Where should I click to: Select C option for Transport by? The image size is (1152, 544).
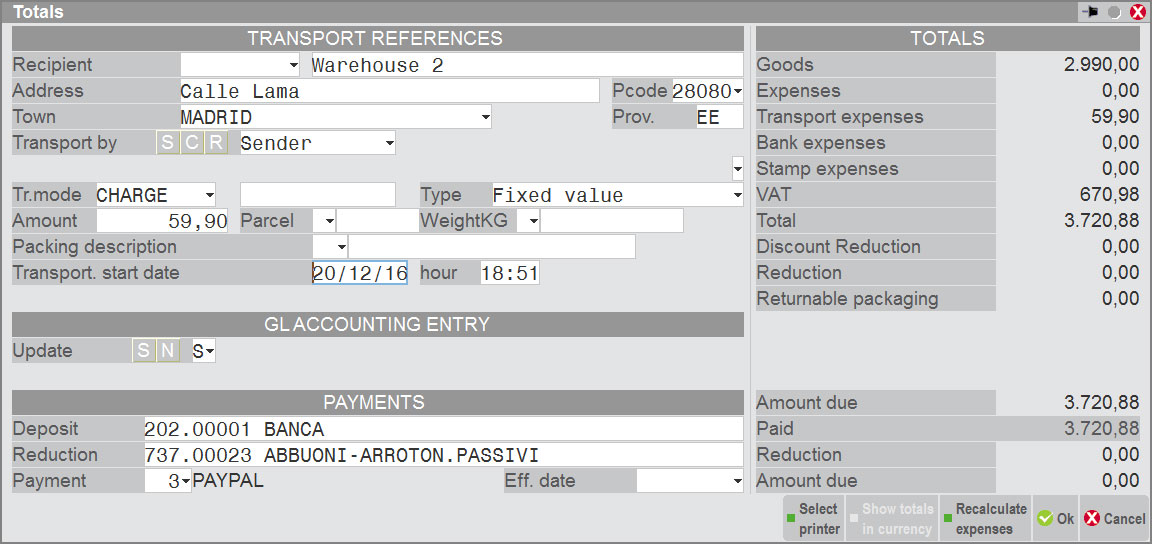coord(192,143)
